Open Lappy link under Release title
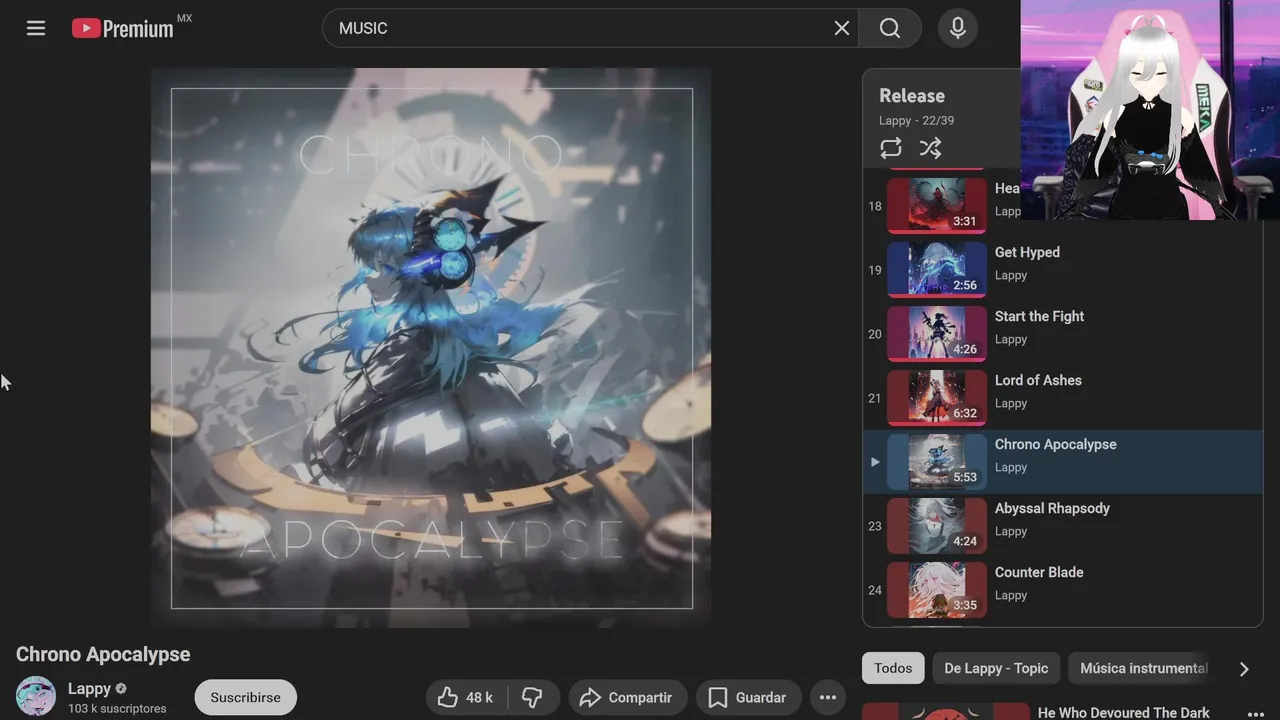 coord(895,120)
